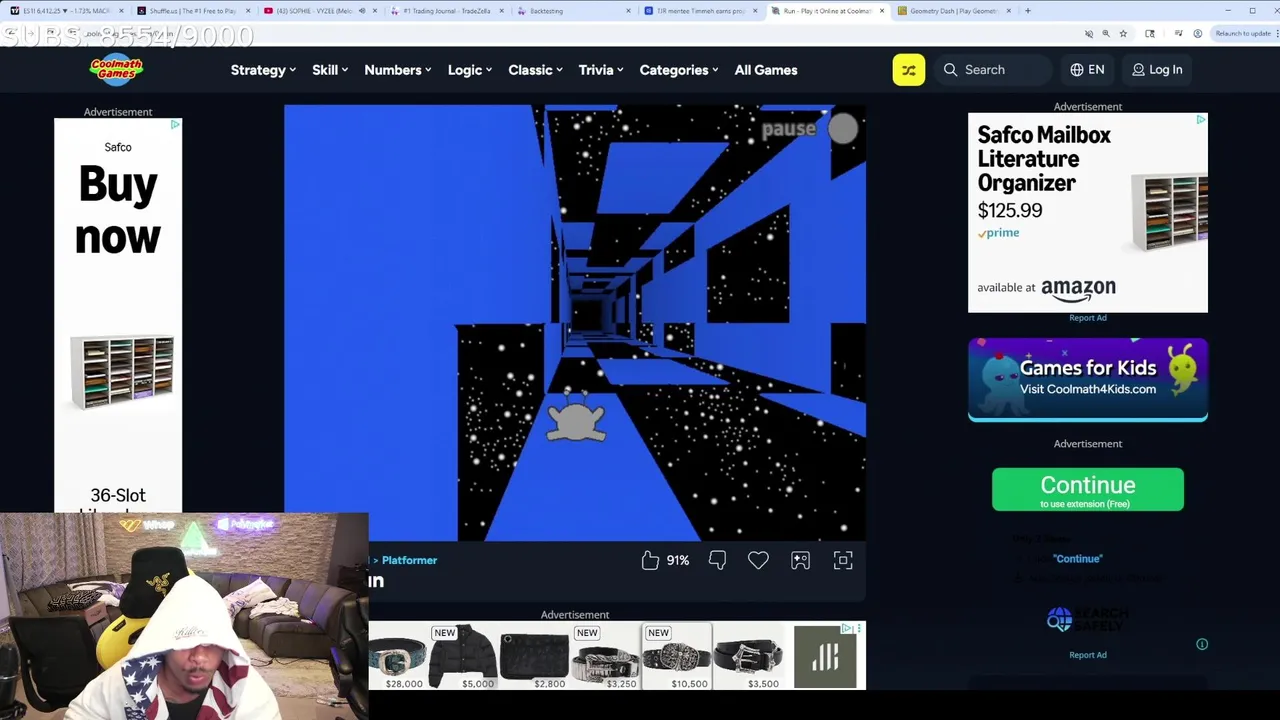The height and width of the screenshot is (720, 1280).
Task: Click the $5,000 black jacket ad item
Action: (465, 656)
